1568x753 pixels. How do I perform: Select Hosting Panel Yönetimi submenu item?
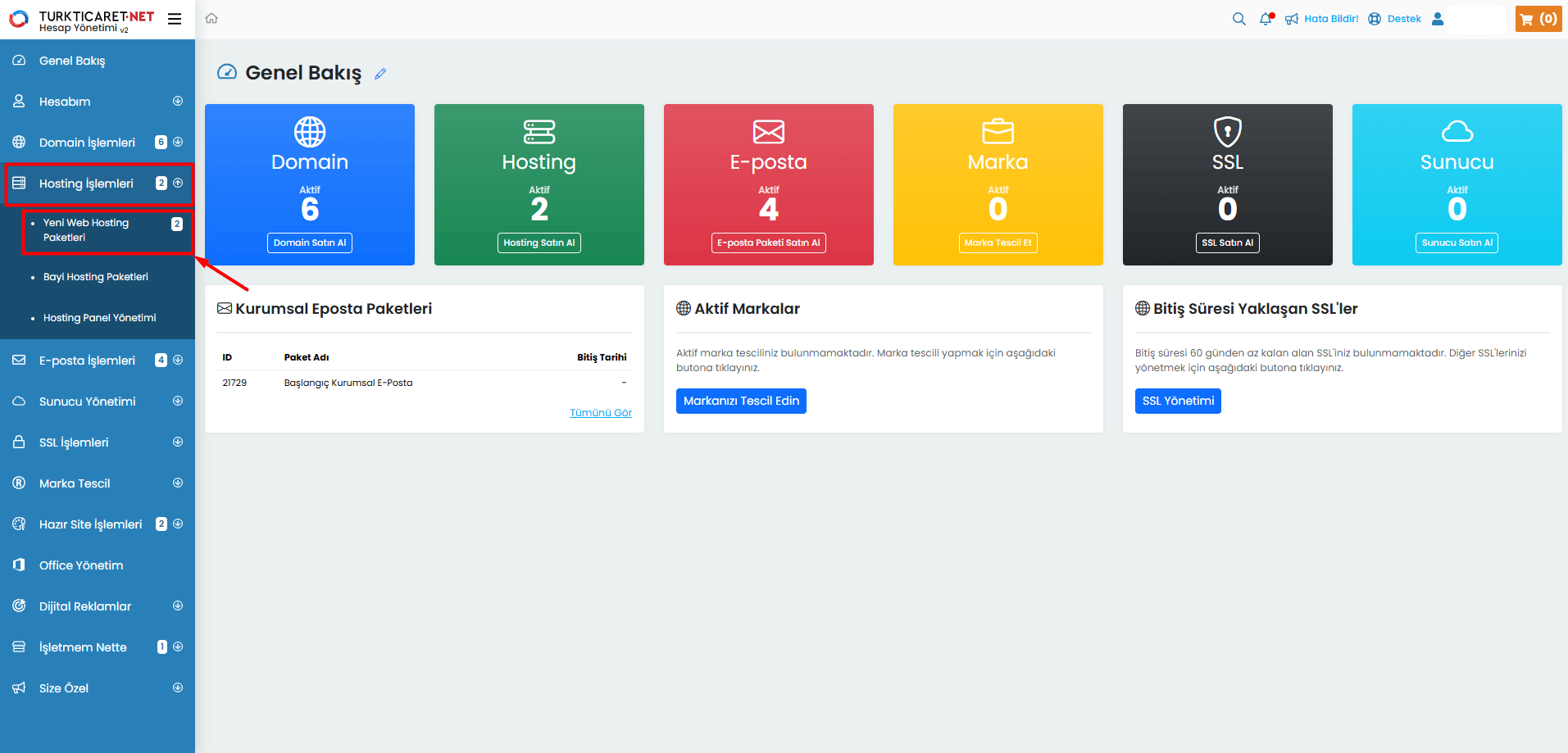click(99, 318)
